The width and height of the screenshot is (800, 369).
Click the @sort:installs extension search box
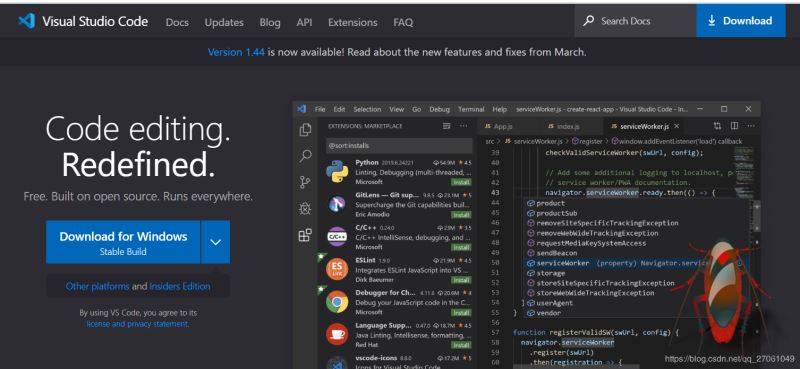click(x=399, y=145)
